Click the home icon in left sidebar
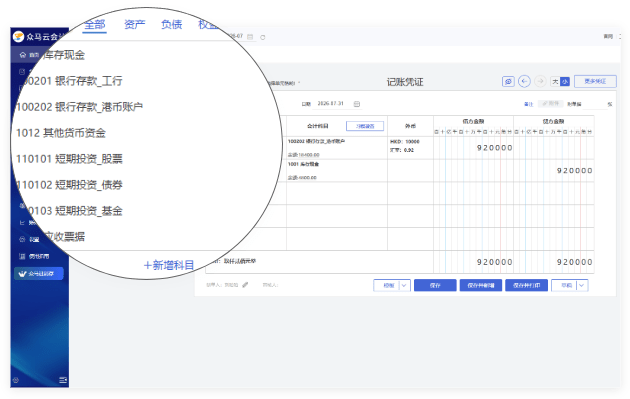This screenshot has height=399, width=630. 22,55
